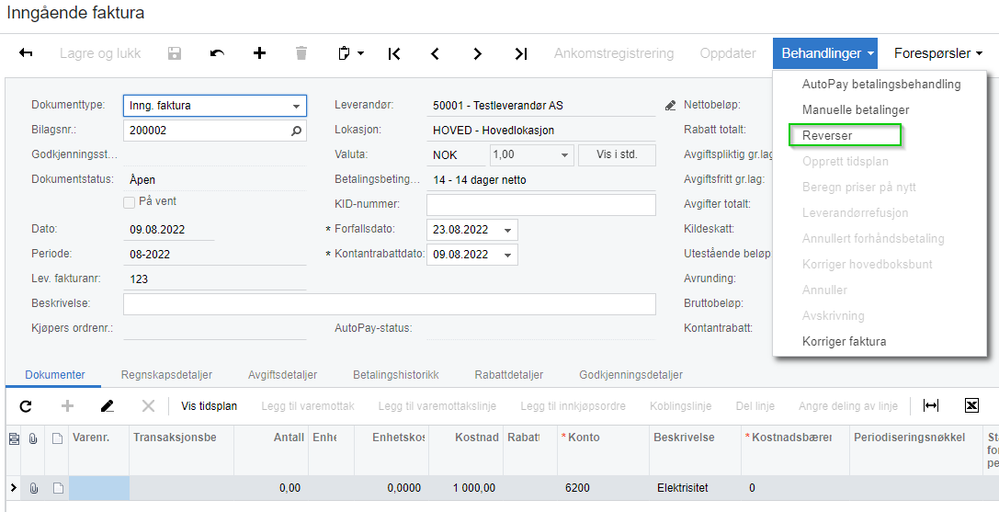Switch to Betalingshistorikk tab

pos(396,374)
